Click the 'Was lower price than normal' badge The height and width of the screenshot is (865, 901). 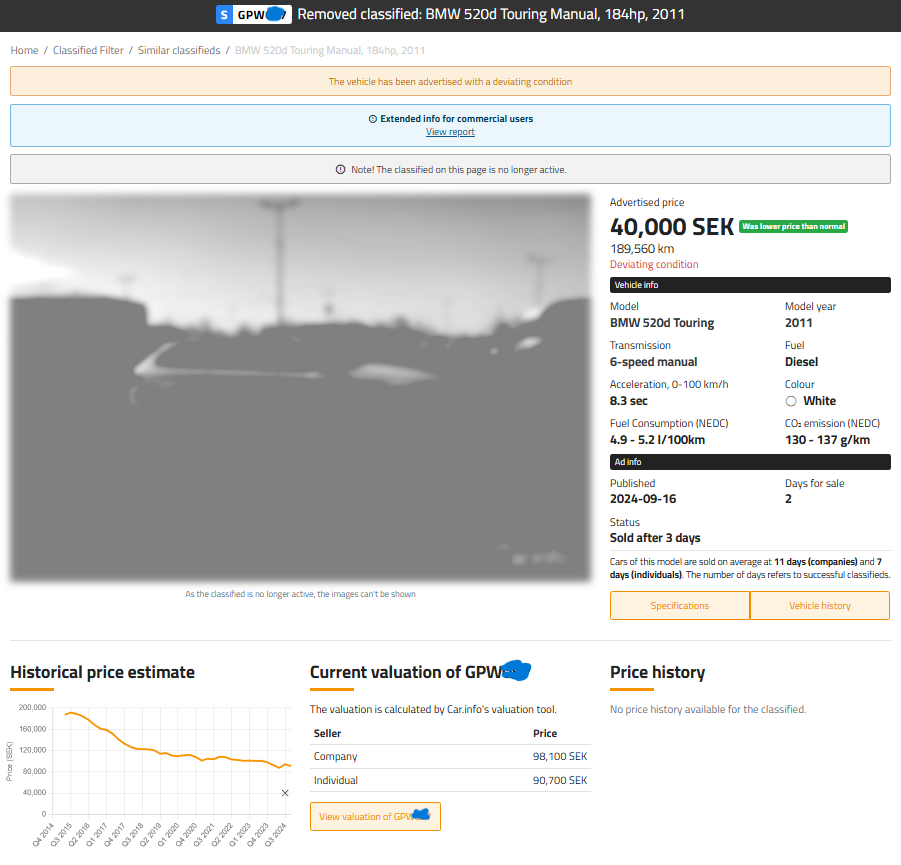(x=794, y=227)
